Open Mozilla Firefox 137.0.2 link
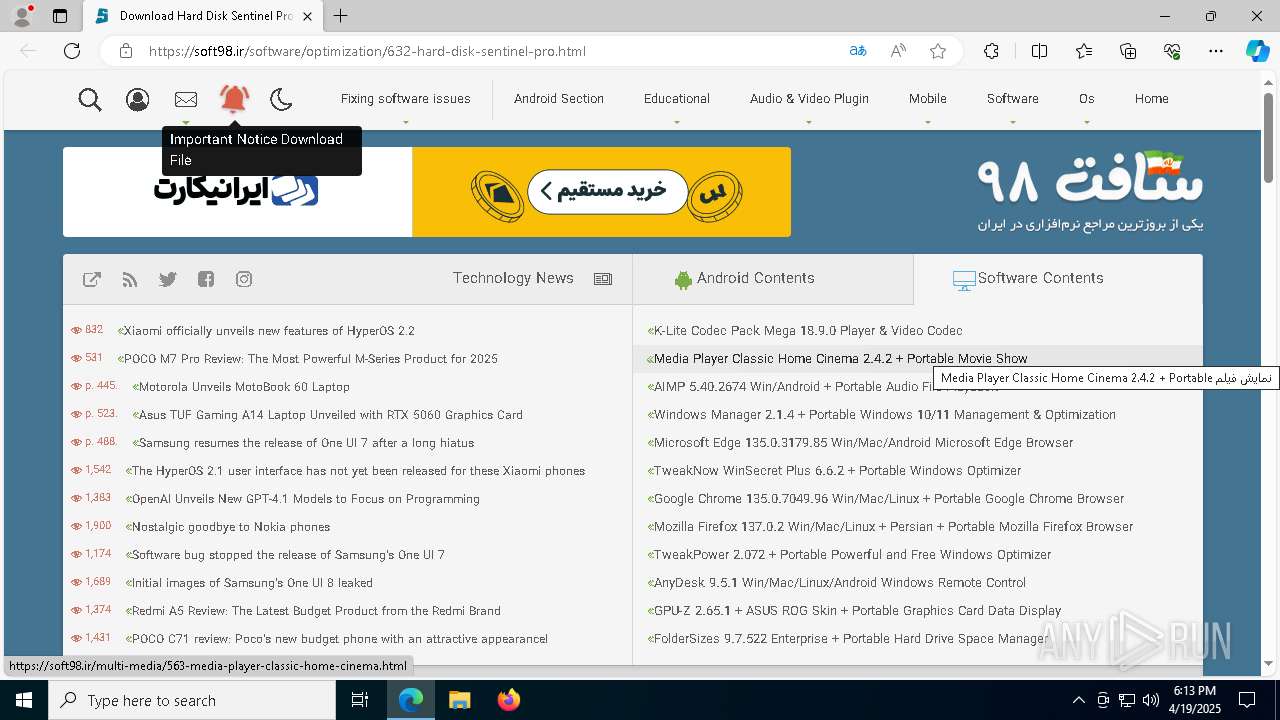1280x720 pixels. 893,527
